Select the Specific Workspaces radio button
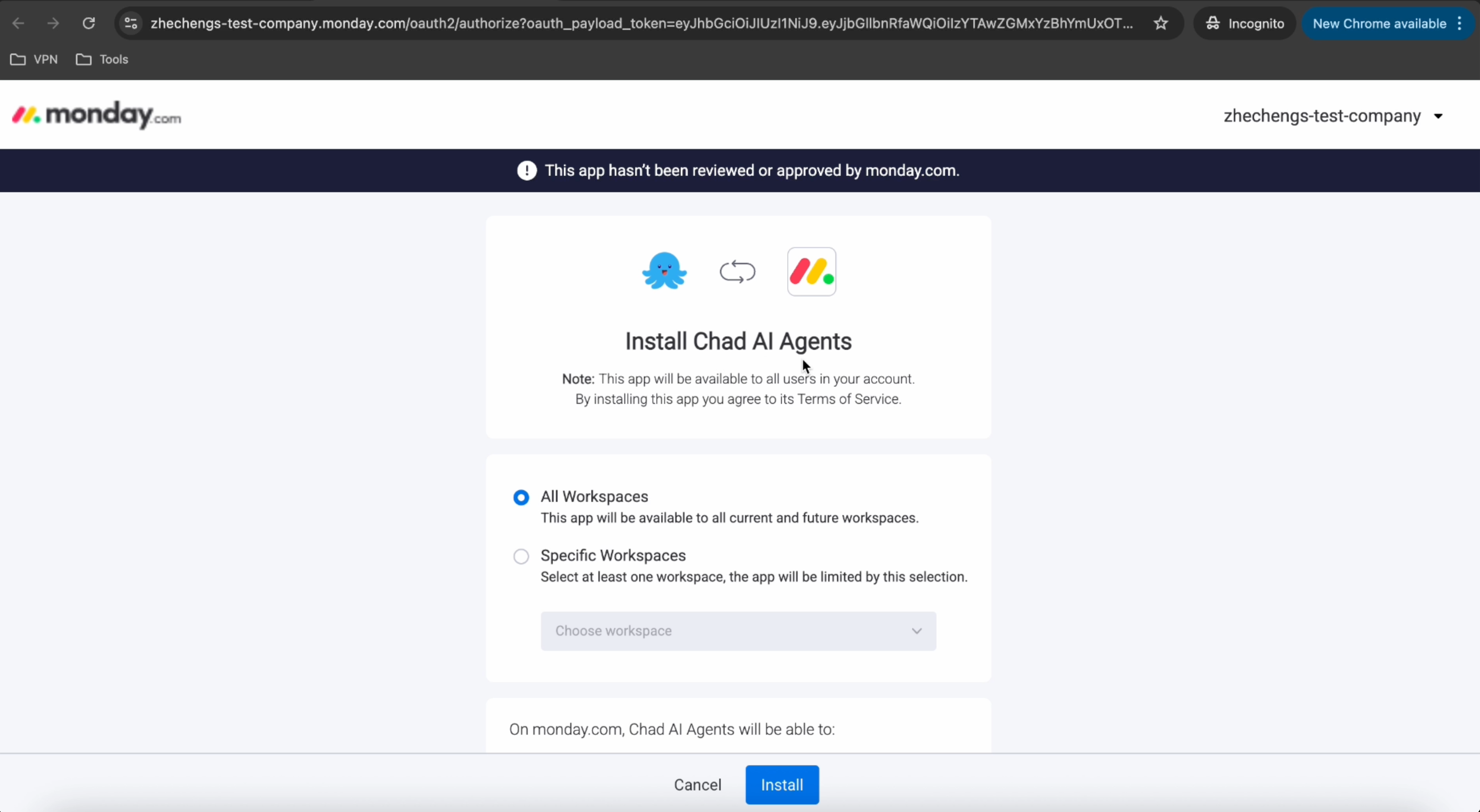This screenshot has height=812, width=1480. (x=521, y=556)
